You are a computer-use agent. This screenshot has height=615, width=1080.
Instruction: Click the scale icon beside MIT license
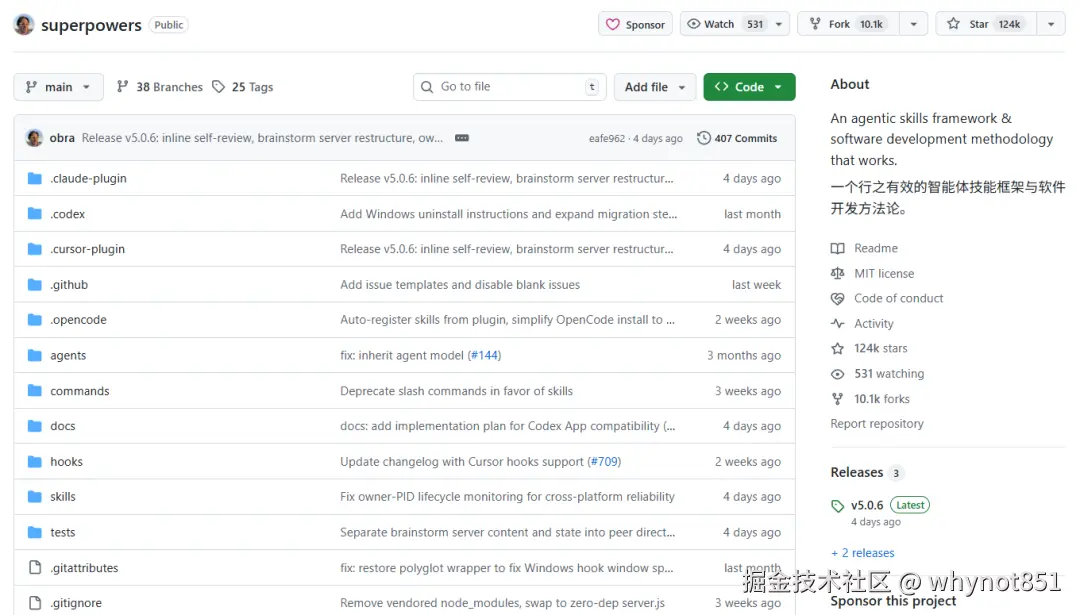838,273
